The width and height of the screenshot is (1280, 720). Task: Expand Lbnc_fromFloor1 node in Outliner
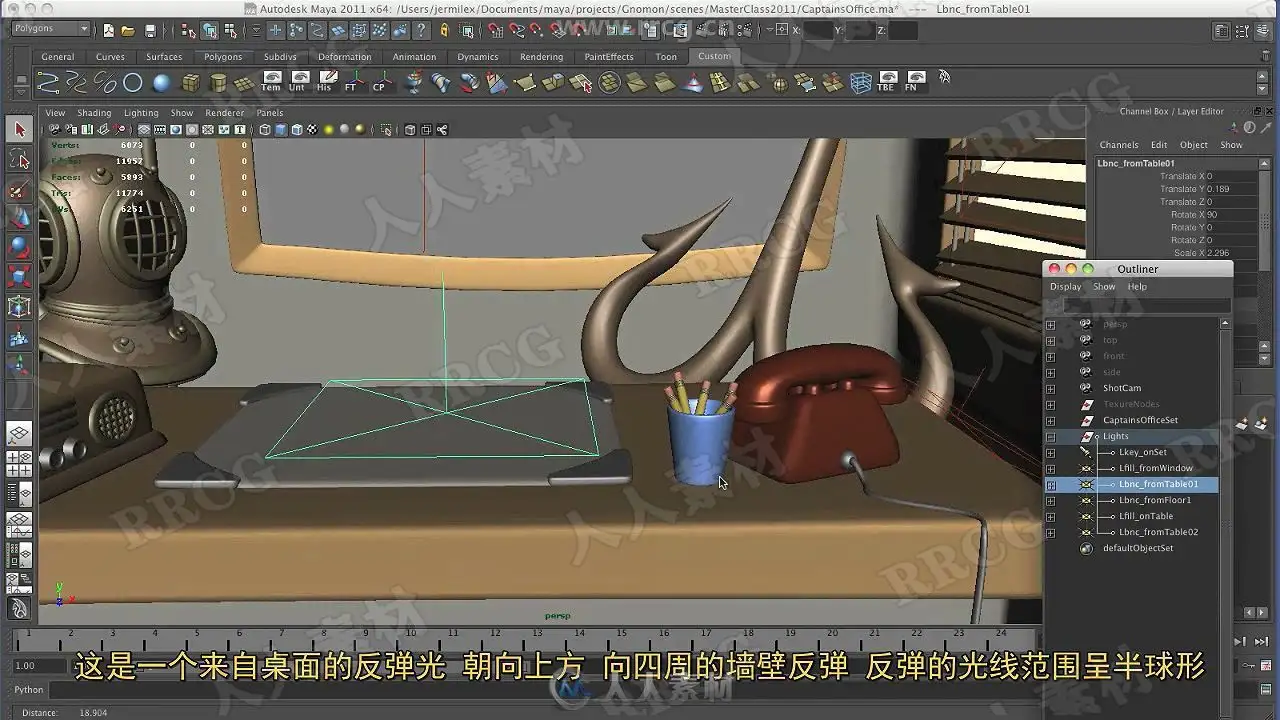click(x=1050, y=501)
